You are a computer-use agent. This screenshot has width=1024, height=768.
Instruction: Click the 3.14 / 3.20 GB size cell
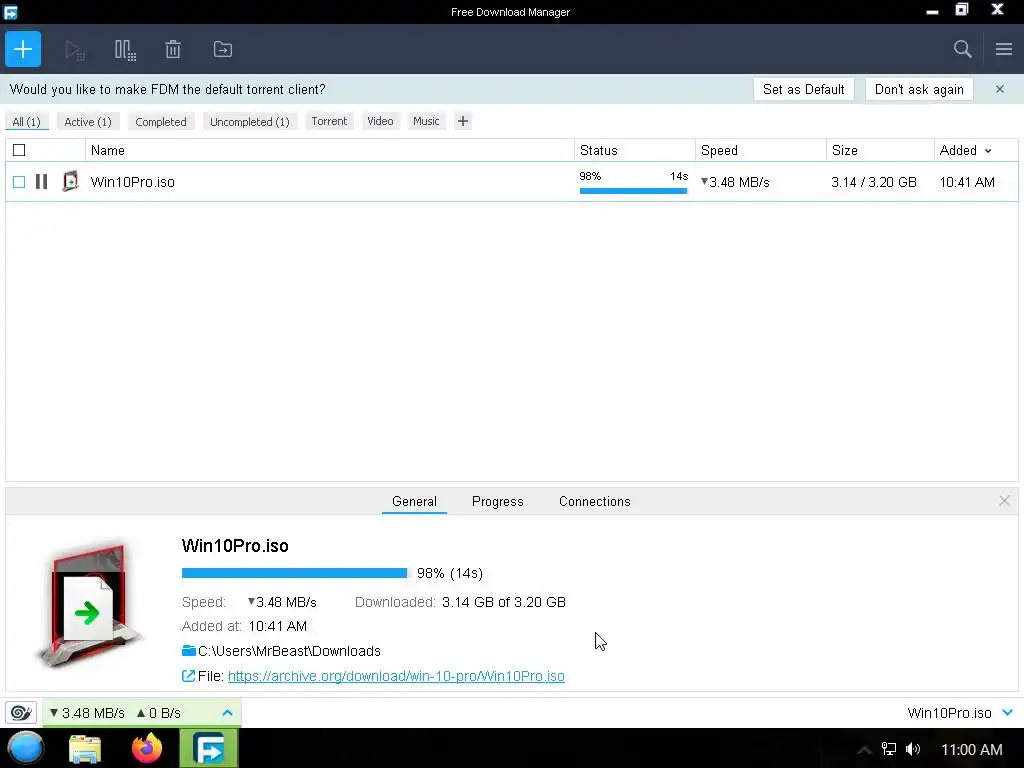(x=874, y=182)
